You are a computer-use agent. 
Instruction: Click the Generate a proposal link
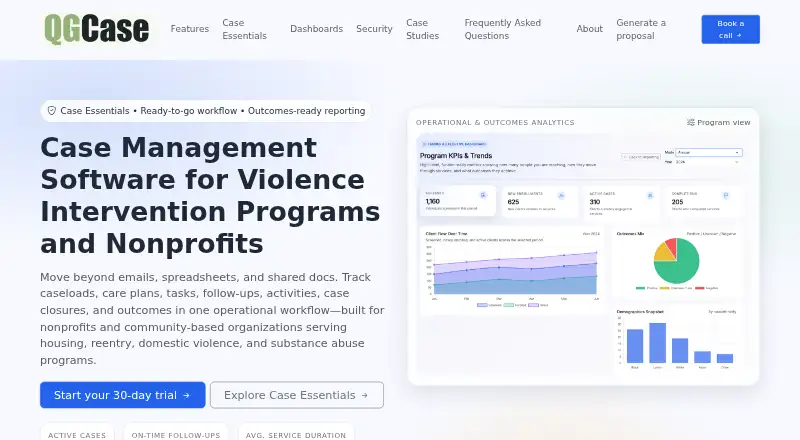[641, 29]
